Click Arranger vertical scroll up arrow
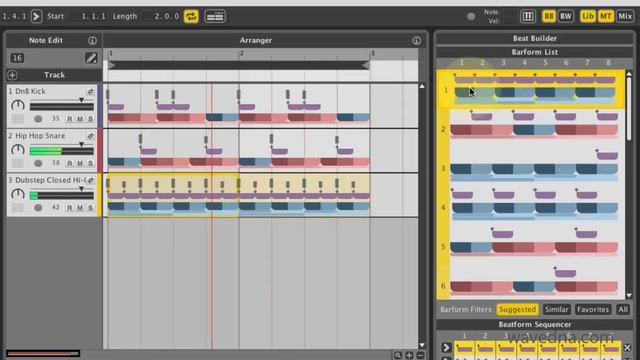This screenshot has width=640, height=360. coord(422,87)
